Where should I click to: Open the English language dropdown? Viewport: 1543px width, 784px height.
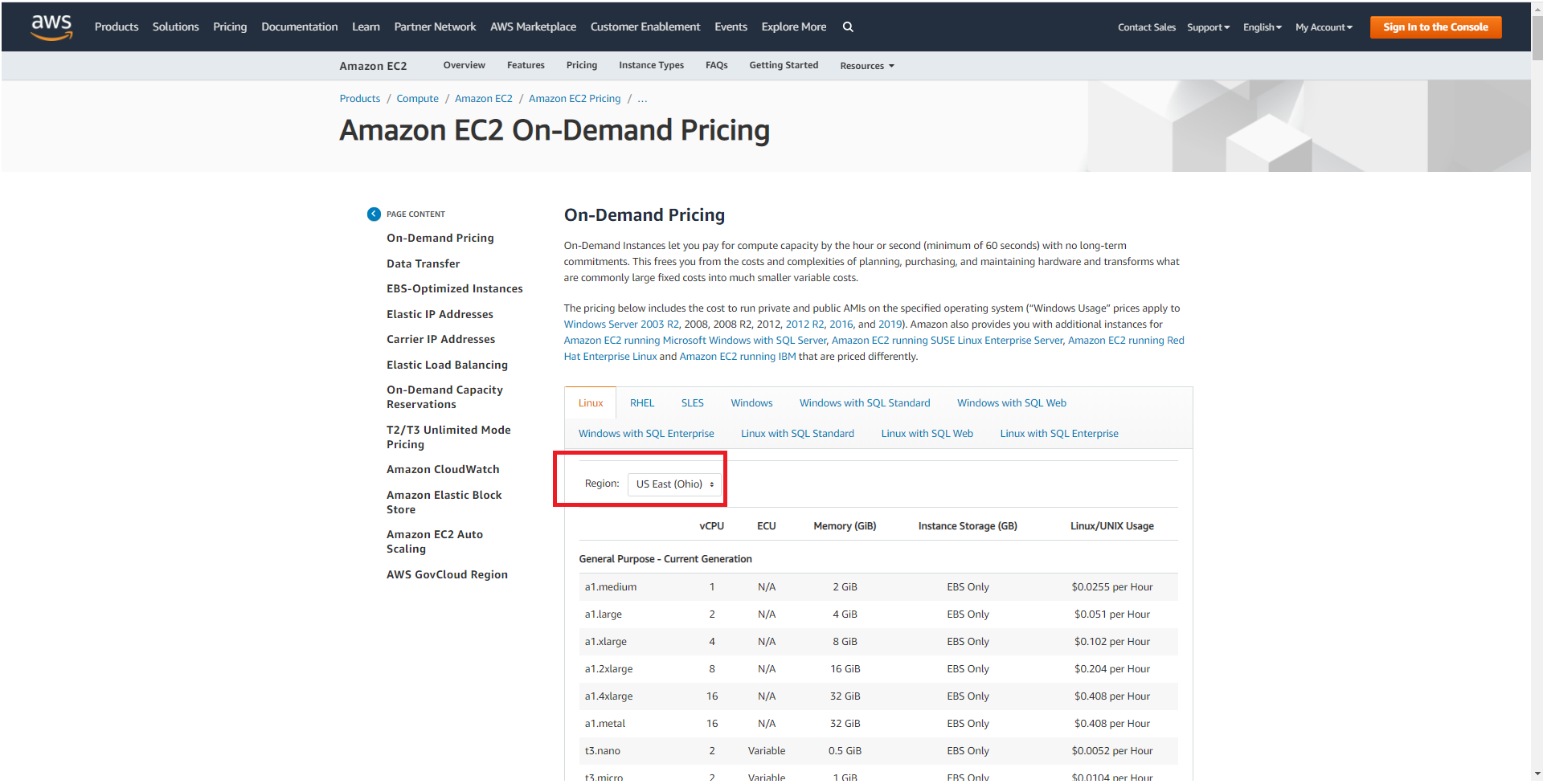(1263, 27)
